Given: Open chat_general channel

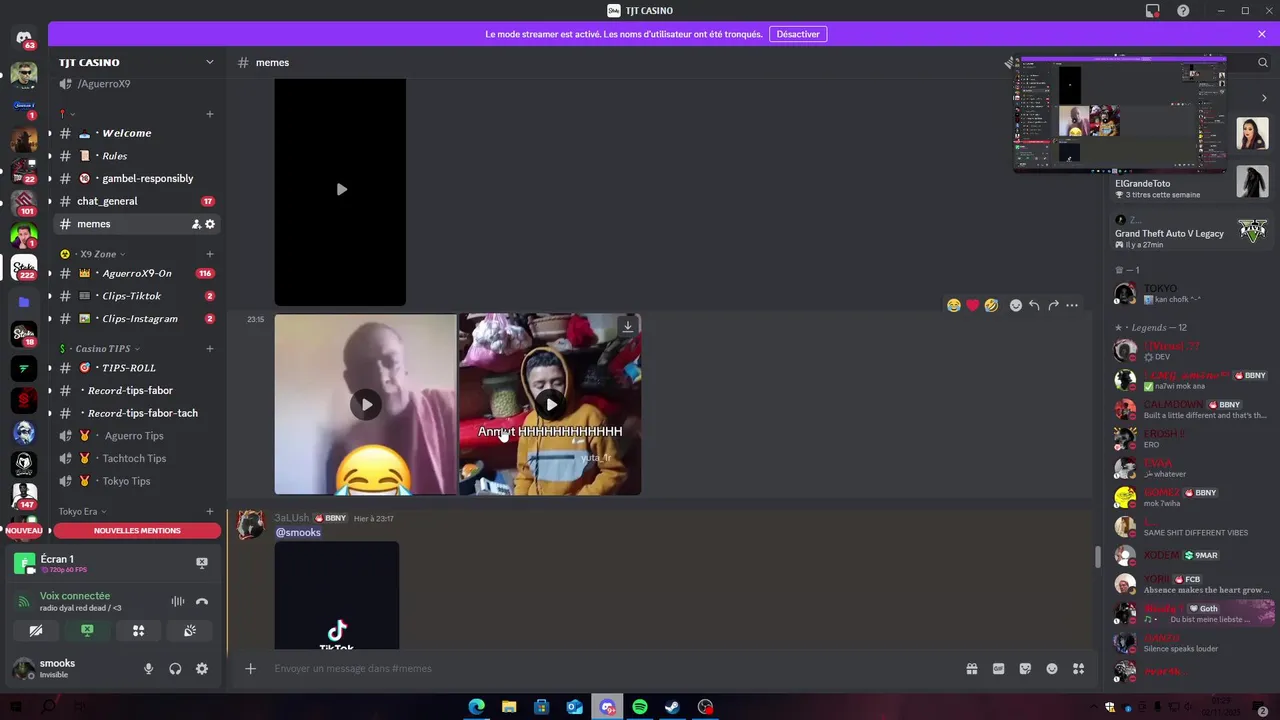Looking at the screenshot, I should pyautogui.click(x=137, y=201).
